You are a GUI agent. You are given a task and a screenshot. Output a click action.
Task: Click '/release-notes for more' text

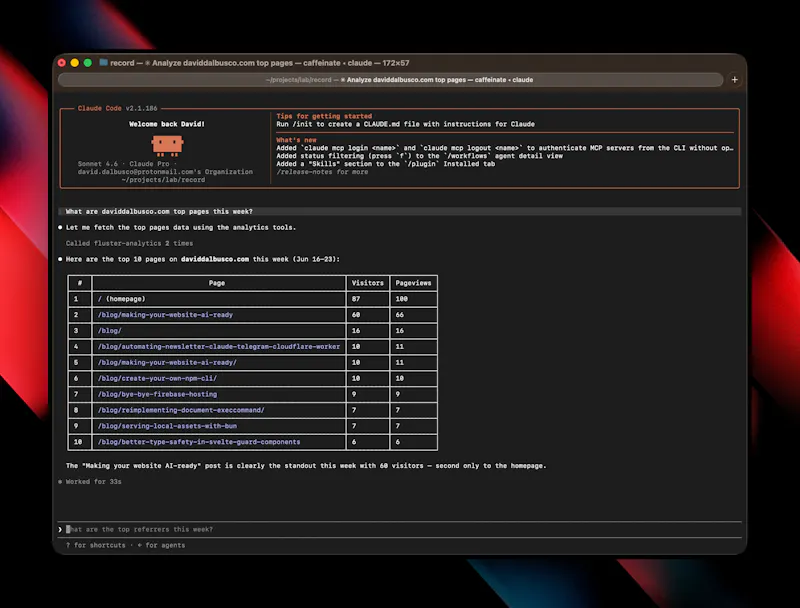click(x=322, y=172)
